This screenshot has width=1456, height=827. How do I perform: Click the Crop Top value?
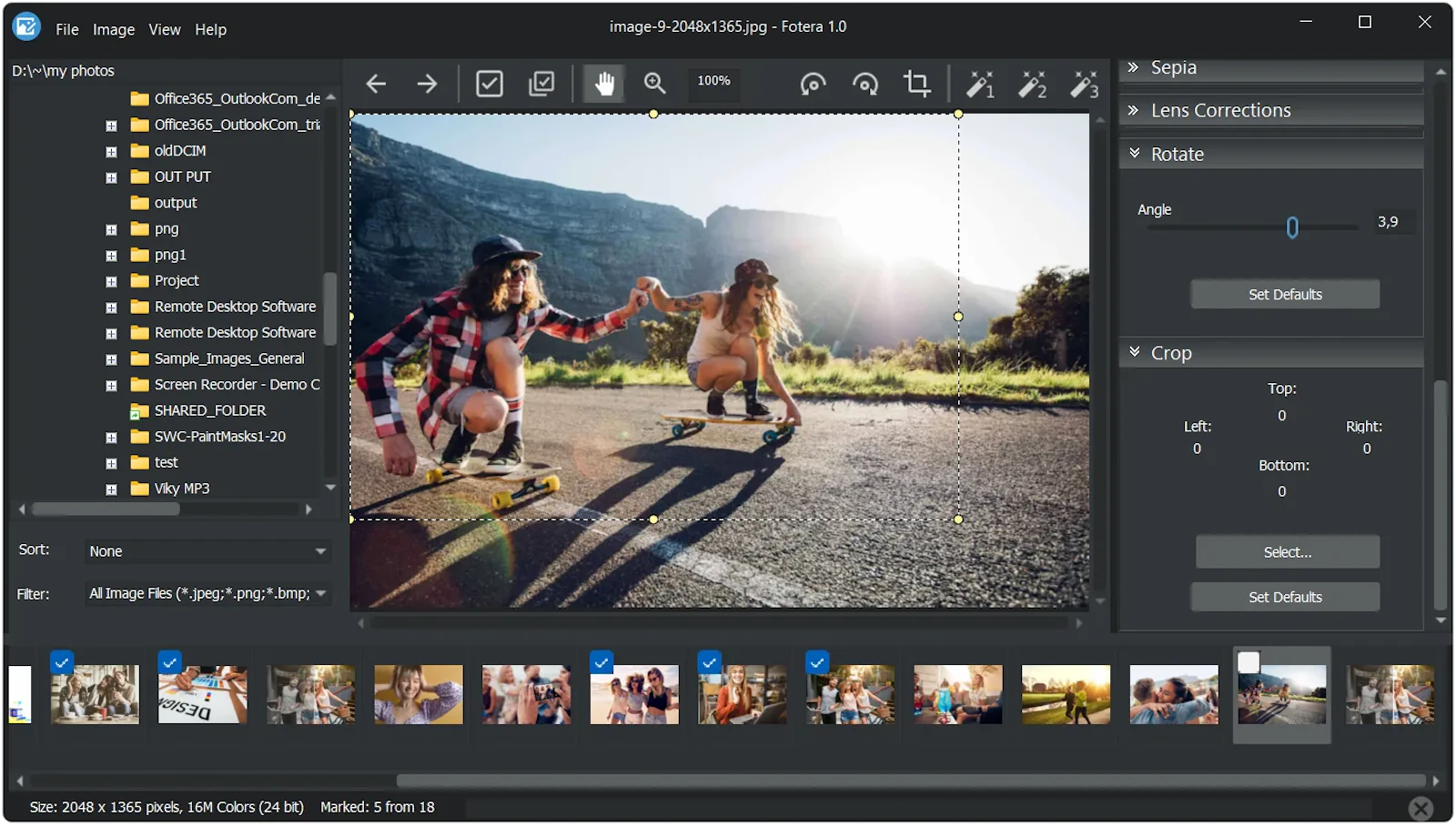[x=1281, y=416]
